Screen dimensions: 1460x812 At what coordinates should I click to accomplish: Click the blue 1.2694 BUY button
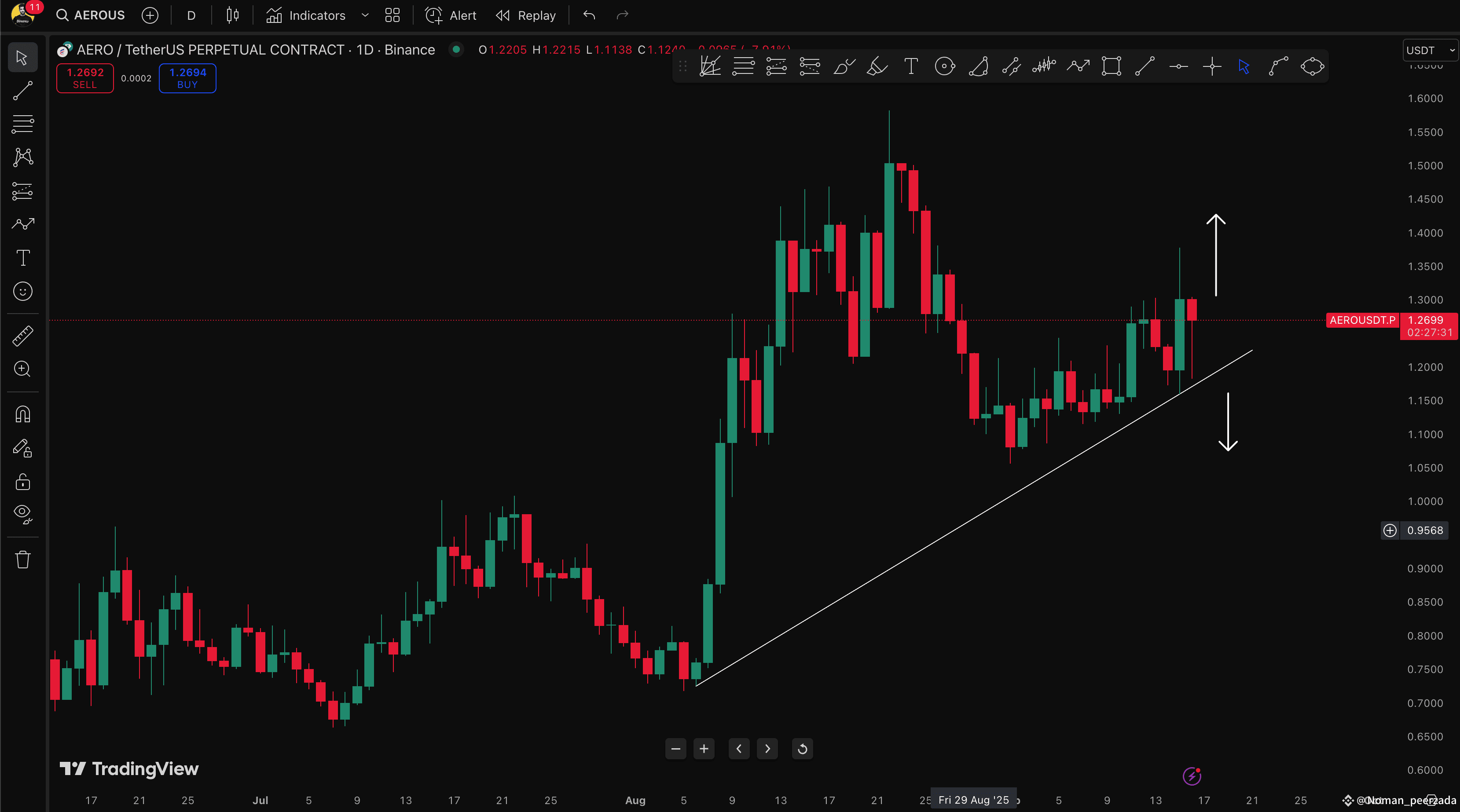[187, 78]
